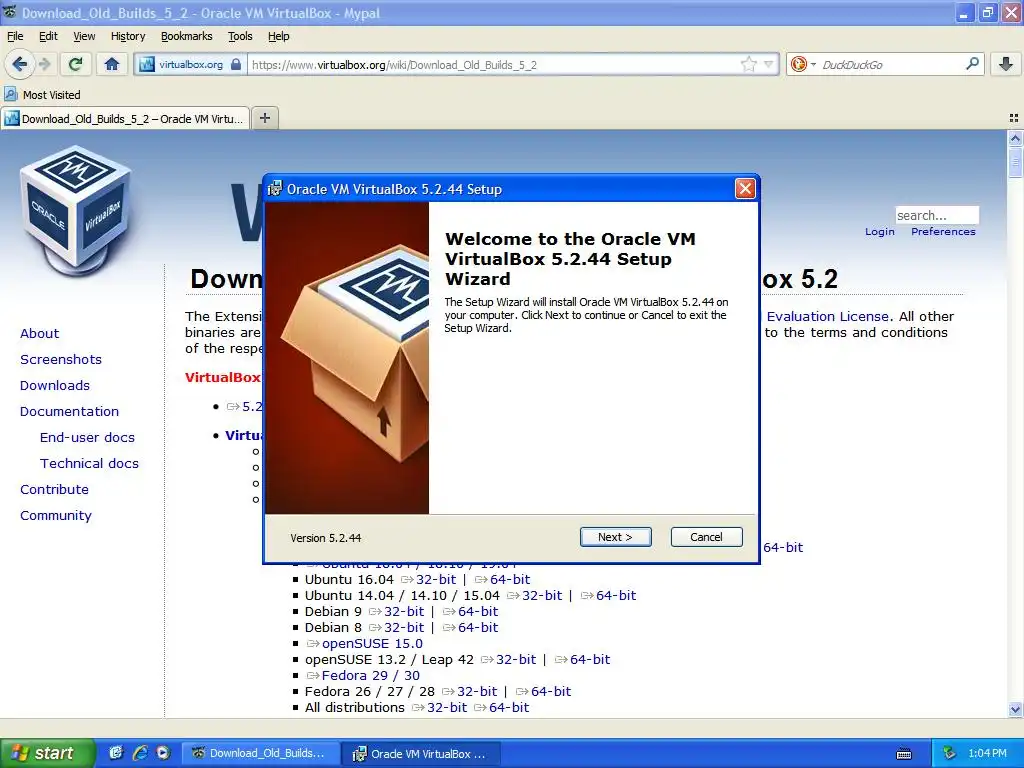Download Ubuntu 16.04 32-bit build

coord(436,579)
